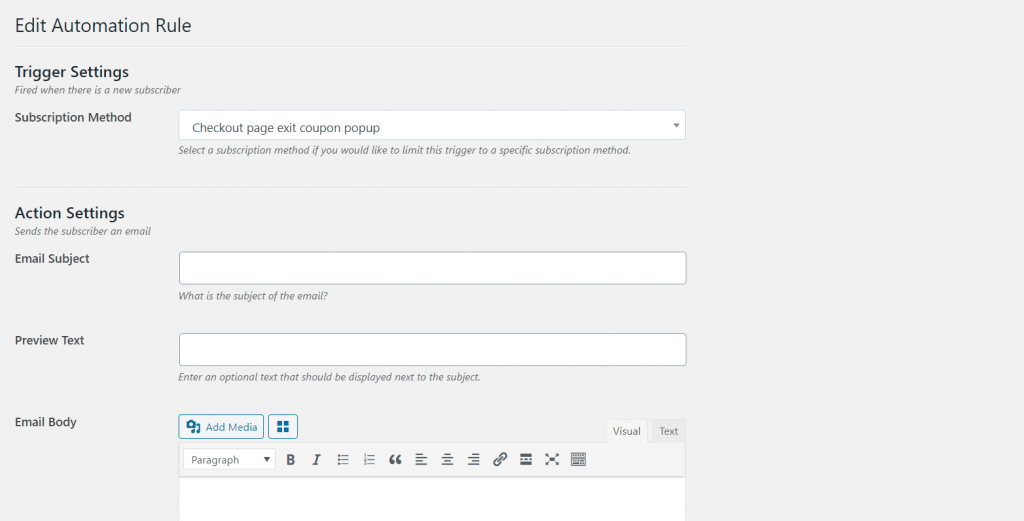Toggle bold formatting in the editor

click(x=291, y=460)
